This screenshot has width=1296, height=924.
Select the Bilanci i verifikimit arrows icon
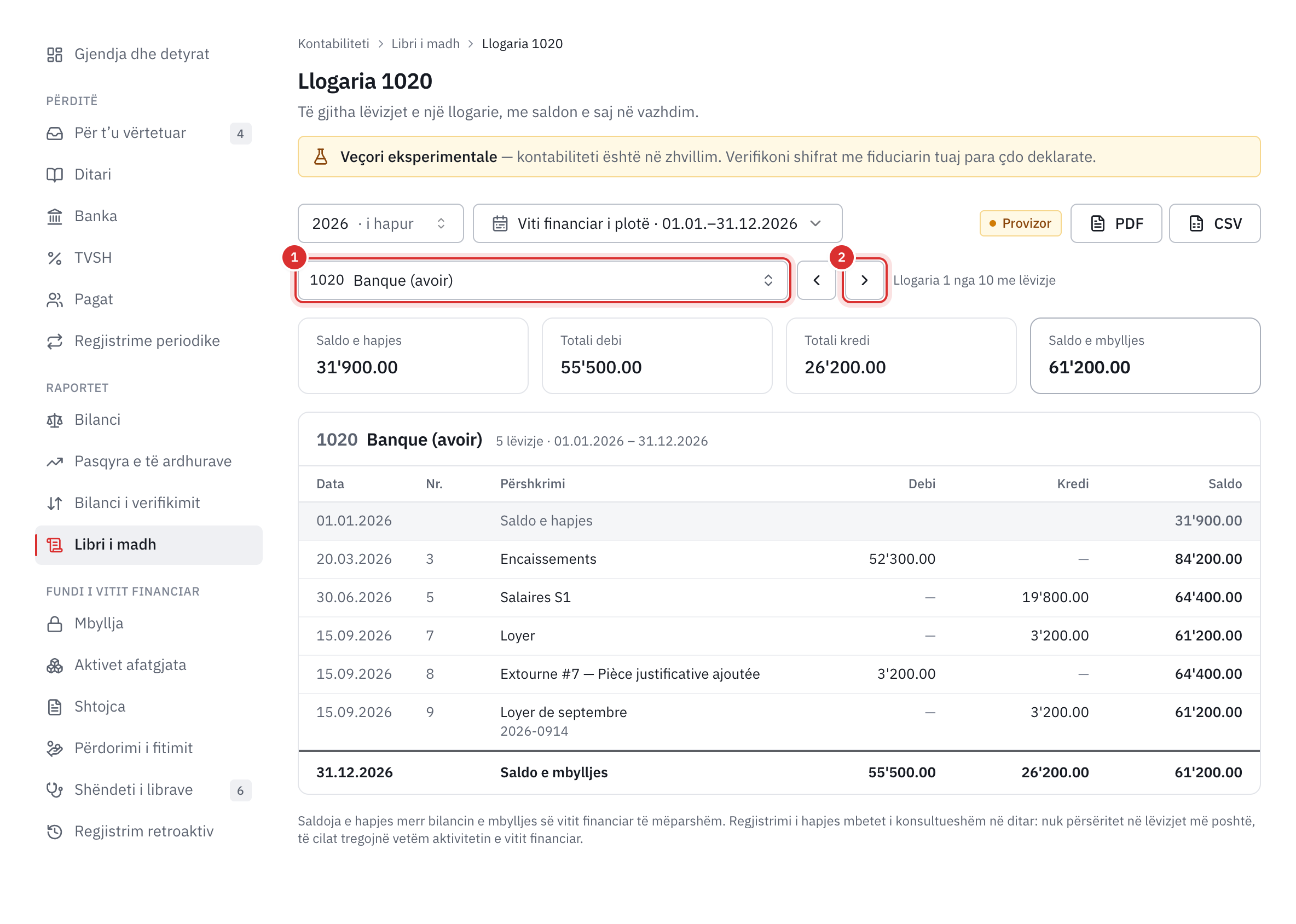[55, 503]
